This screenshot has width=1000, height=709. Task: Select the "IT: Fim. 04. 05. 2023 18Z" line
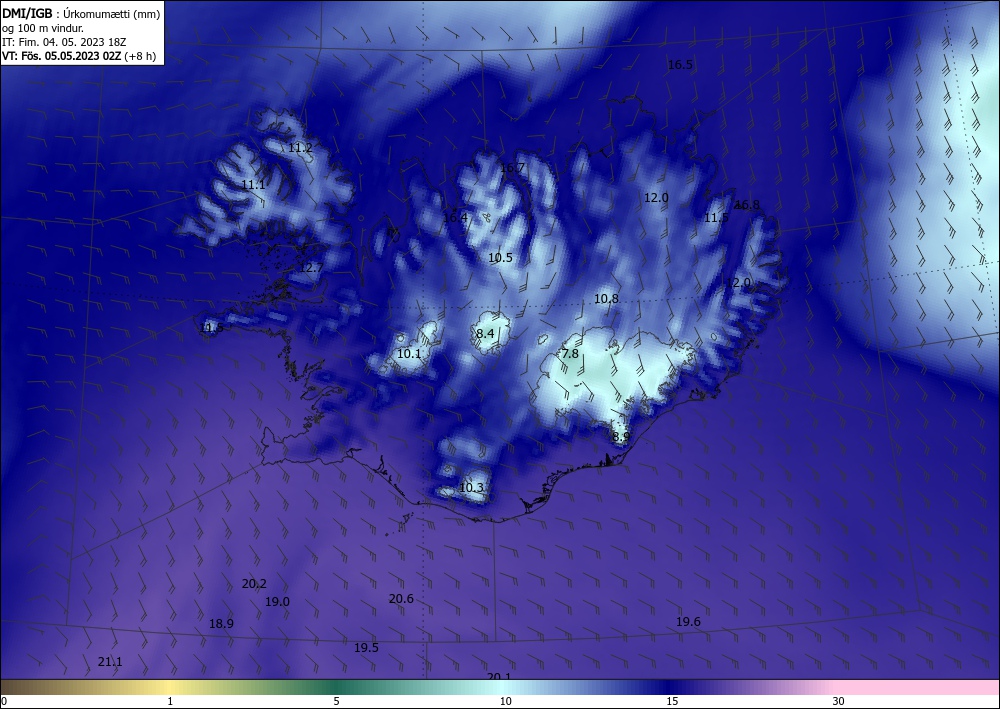coord(64,41)
